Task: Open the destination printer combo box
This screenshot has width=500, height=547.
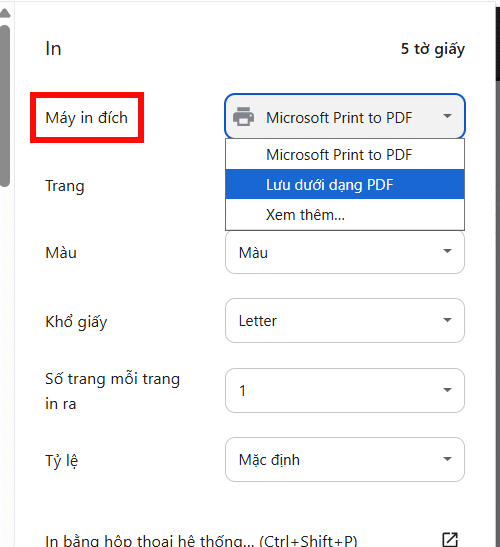Action: tap(345, 117)
